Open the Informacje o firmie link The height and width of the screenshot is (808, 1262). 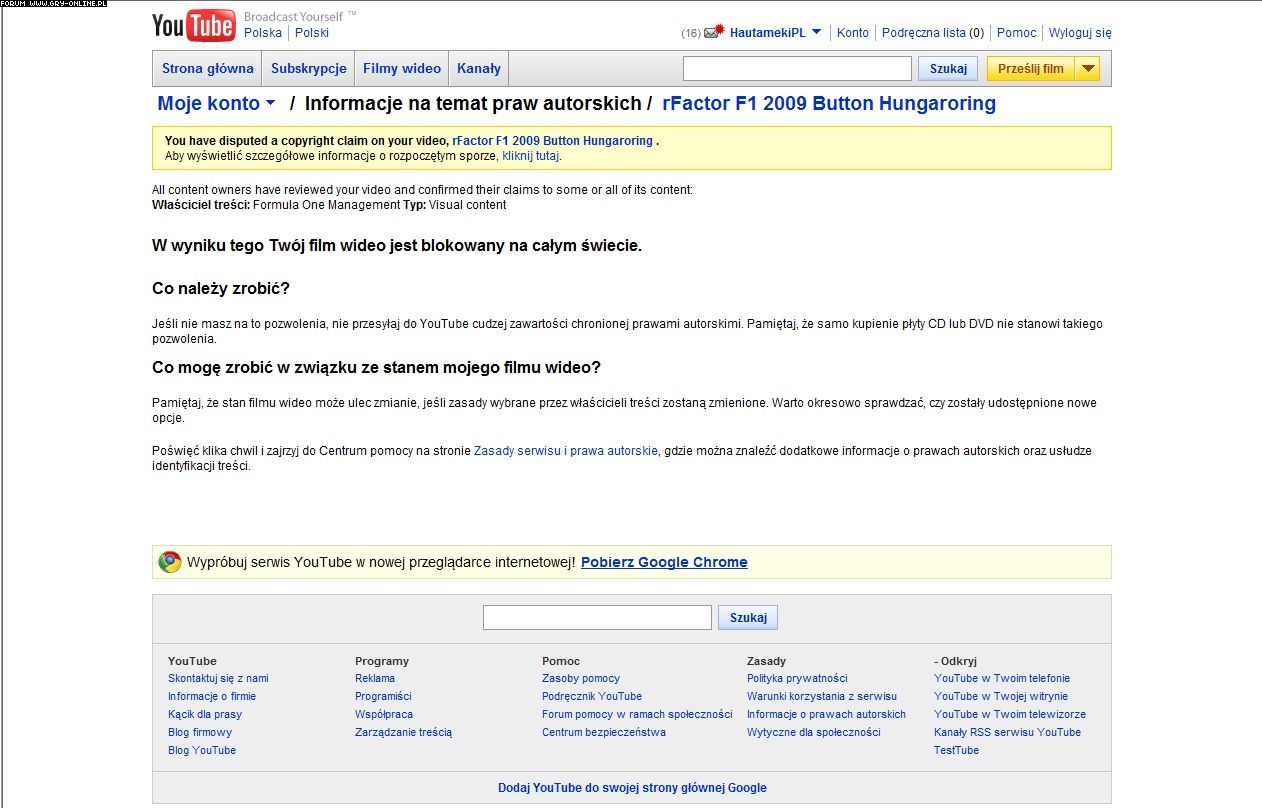pos(212,696)
